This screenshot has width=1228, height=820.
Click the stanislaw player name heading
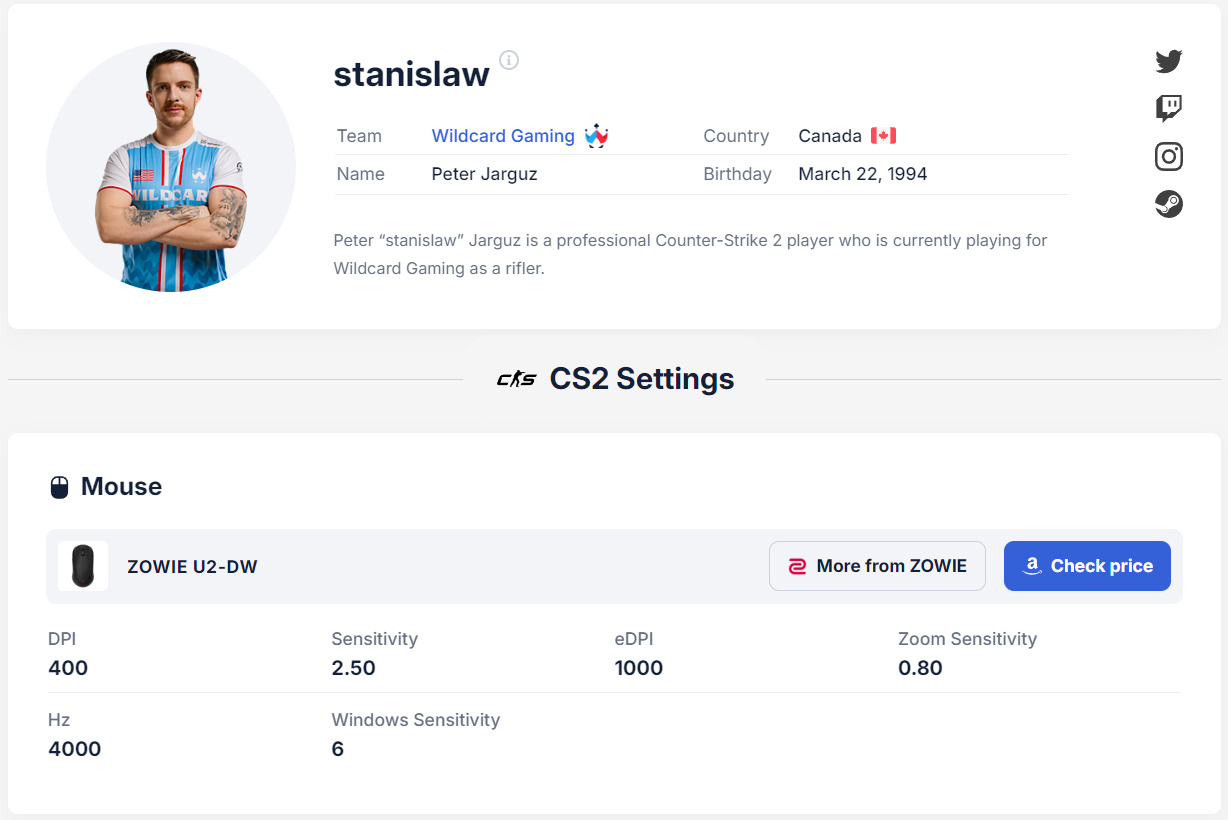(411, 73)
